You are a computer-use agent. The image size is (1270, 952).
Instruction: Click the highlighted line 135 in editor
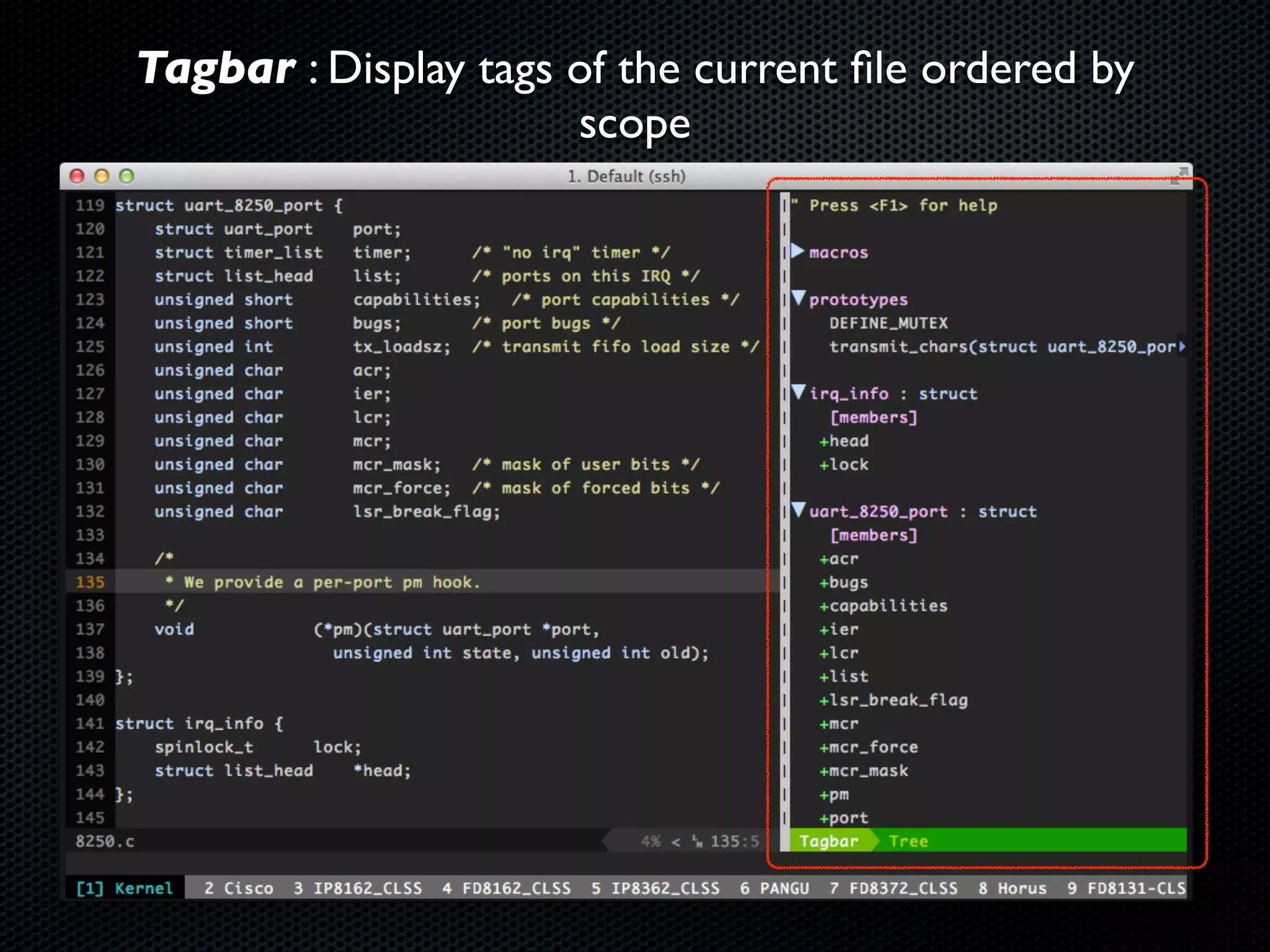coord(322,582)
